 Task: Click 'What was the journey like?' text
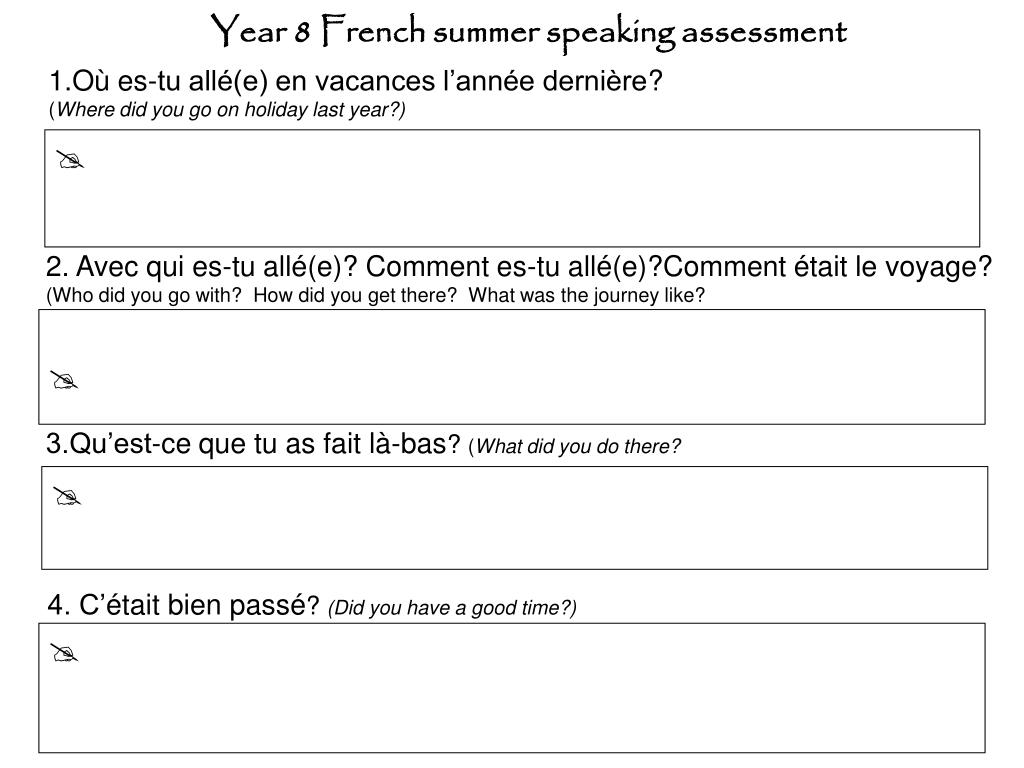coord(586,295)
